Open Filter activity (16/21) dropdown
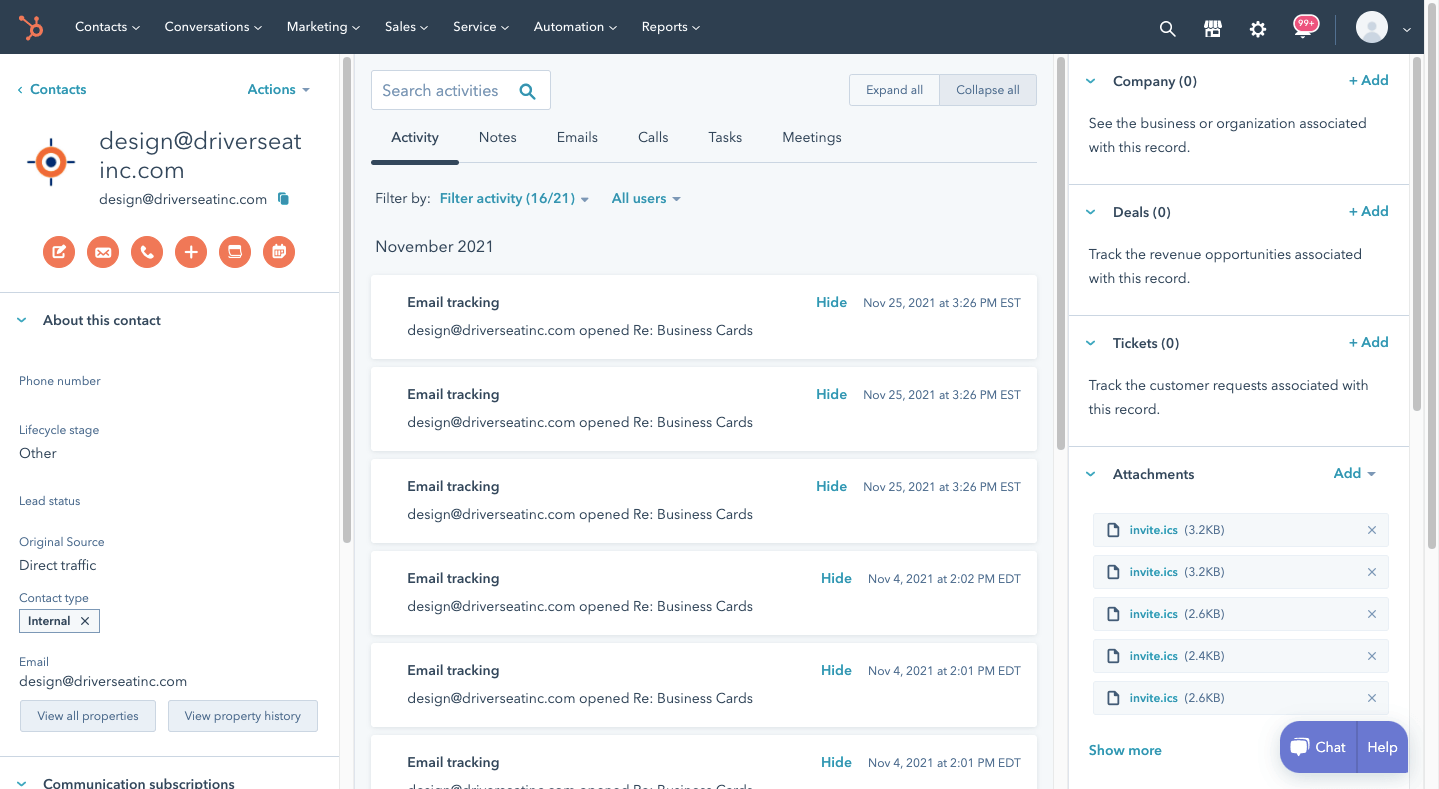 point(515,198)
